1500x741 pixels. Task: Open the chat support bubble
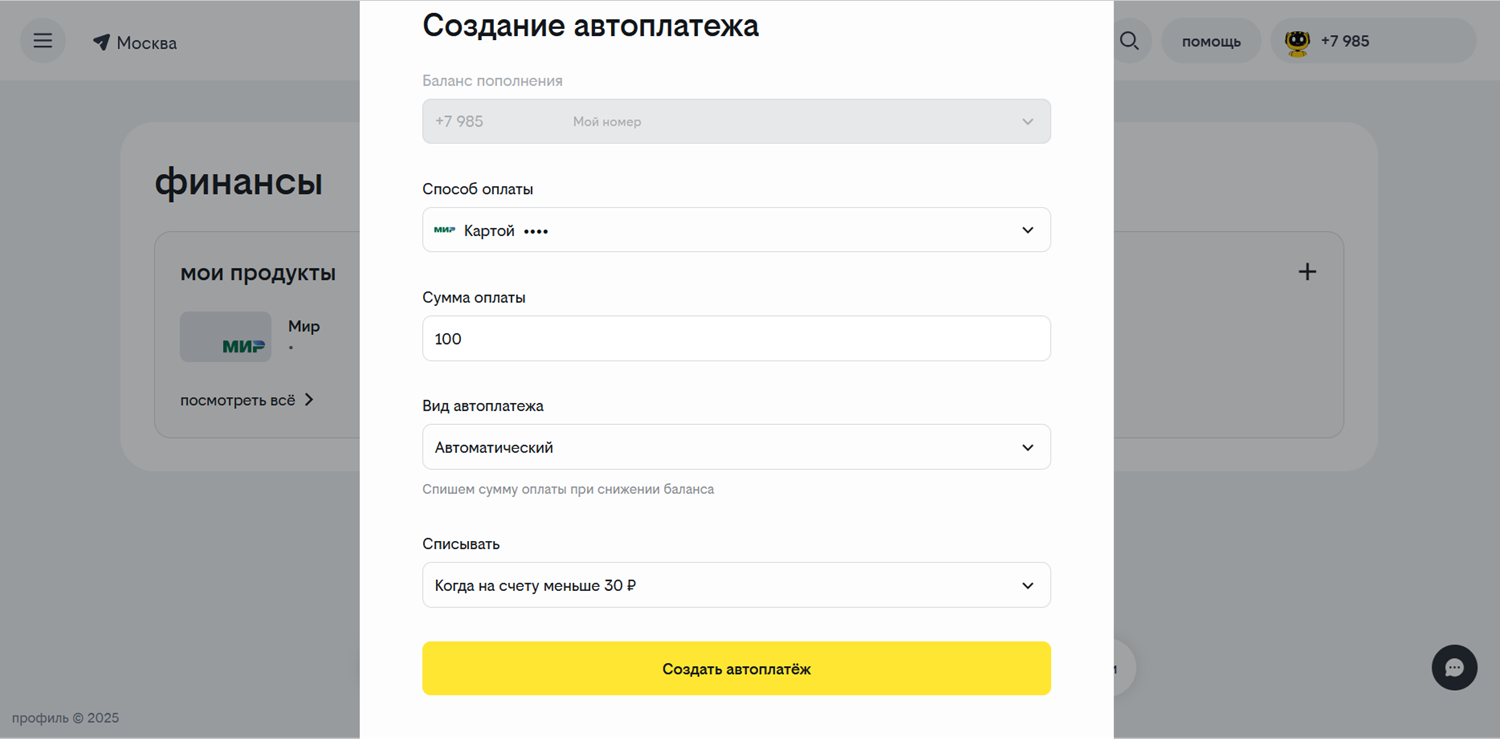click(x=1454, y=668)
